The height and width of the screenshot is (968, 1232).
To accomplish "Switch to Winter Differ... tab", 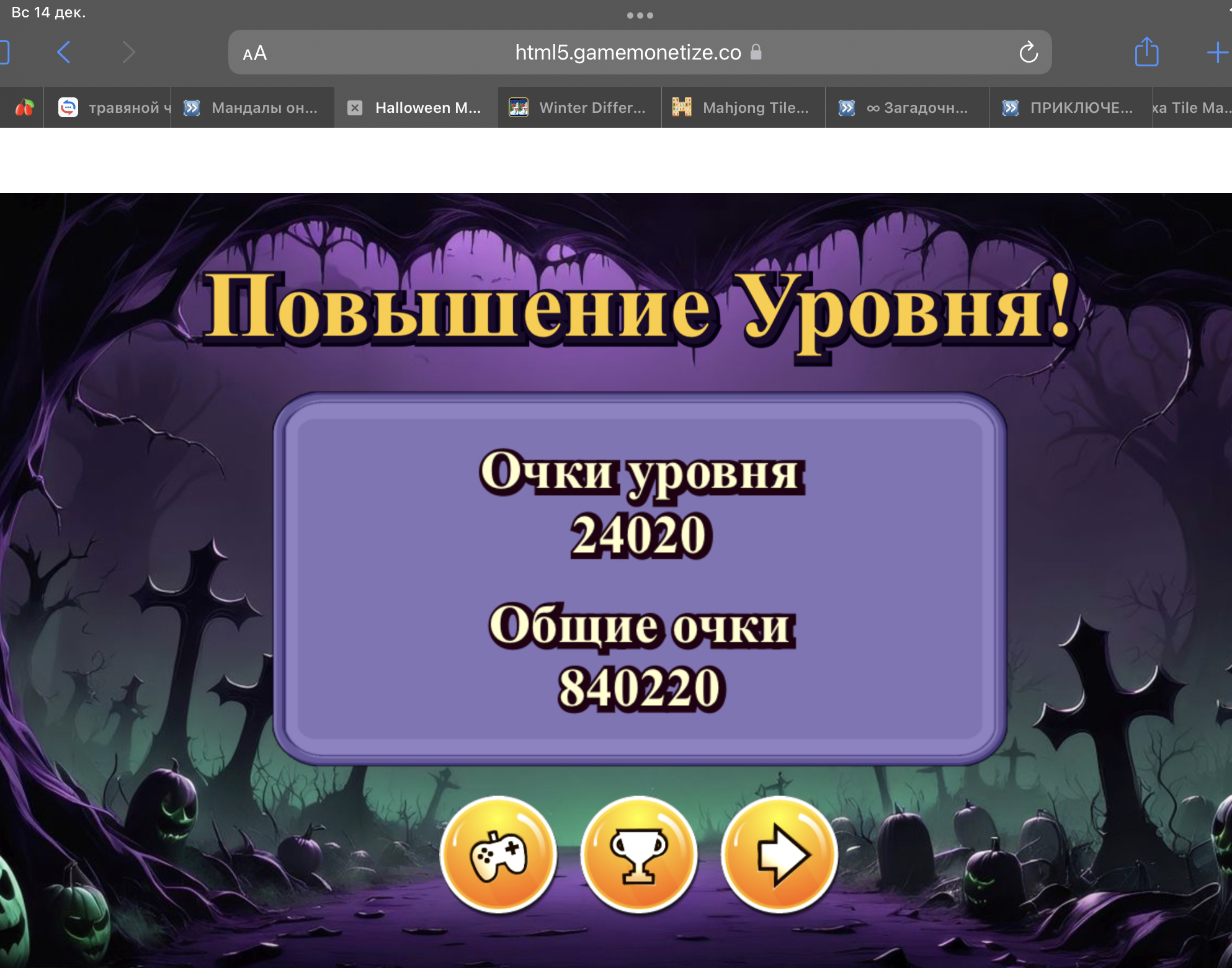I will point(580,108).
